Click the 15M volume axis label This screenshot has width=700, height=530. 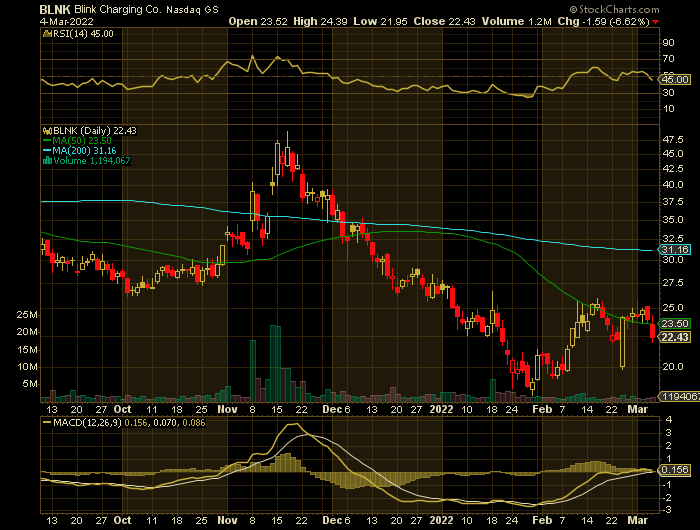[27, 350]
